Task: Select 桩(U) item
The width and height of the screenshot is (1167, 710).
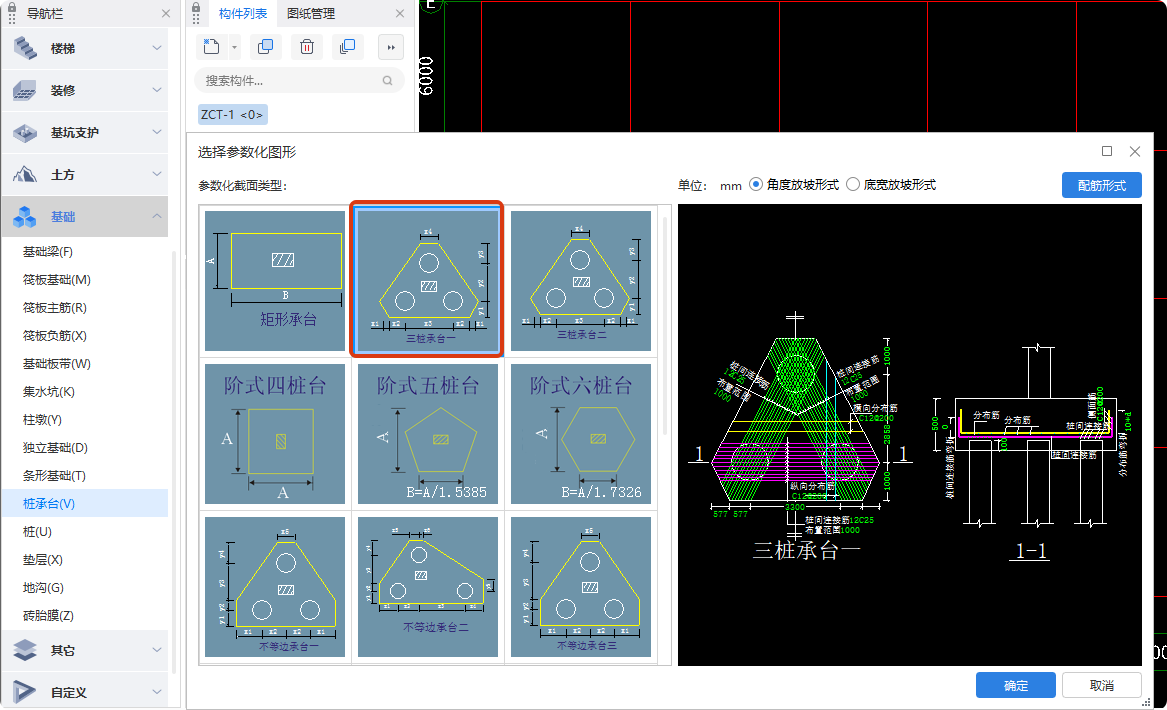Action: tap(85, 531)
